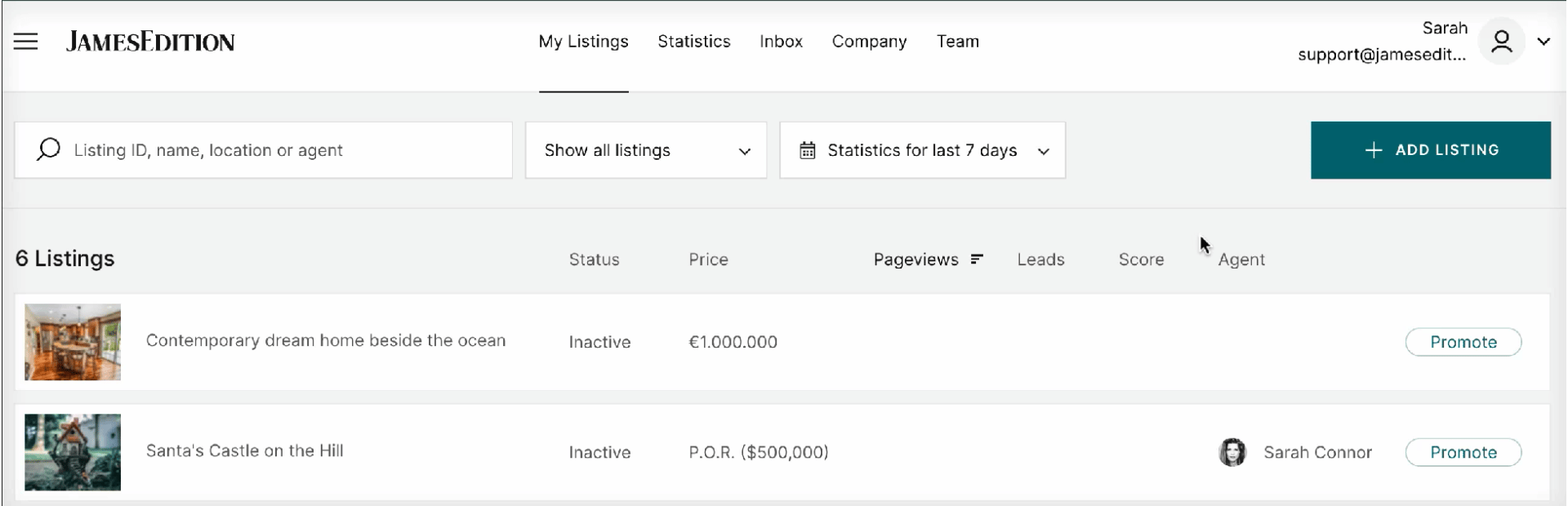Promote Santa's Castle on the Hill

pos(1463,452)
